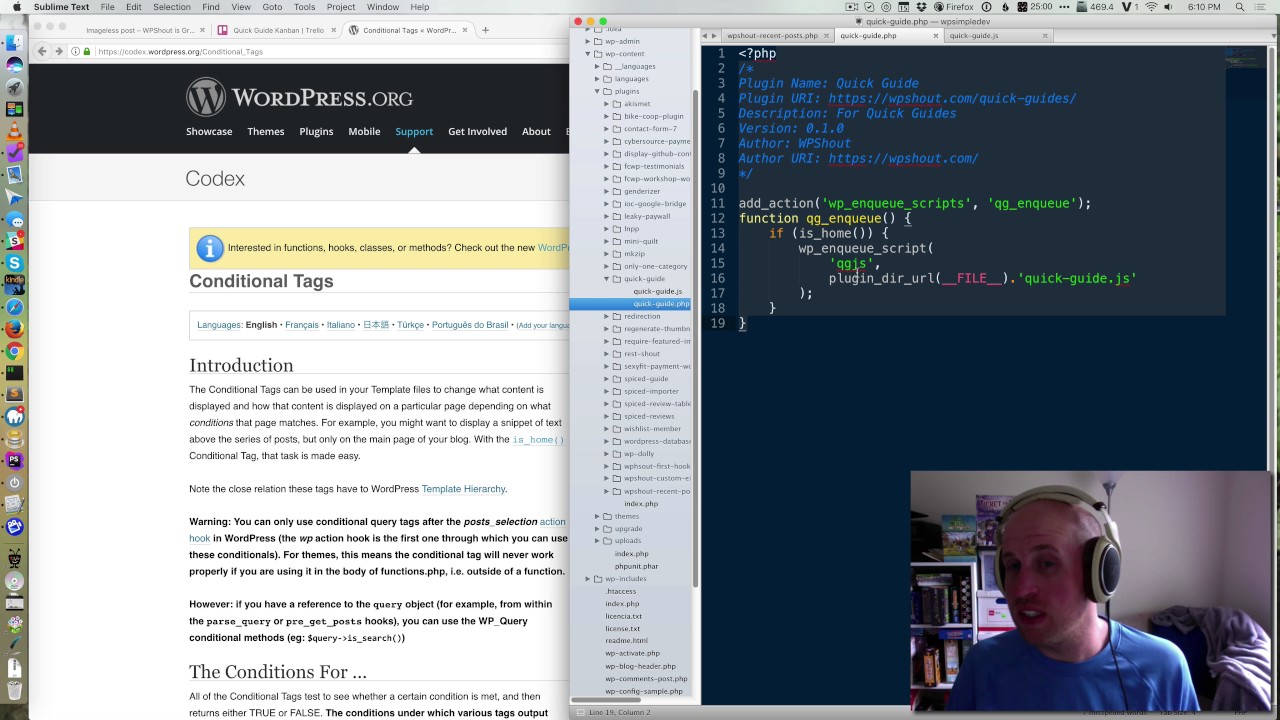Expand the uploads folder

tap(597, 541)
